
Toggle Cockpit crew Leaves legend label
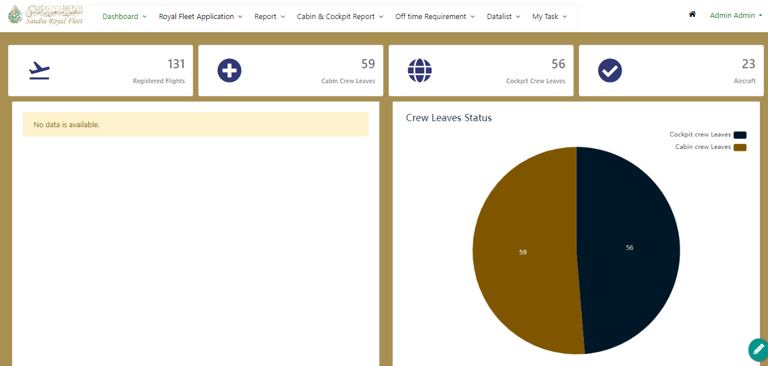[x=700, y=135]
